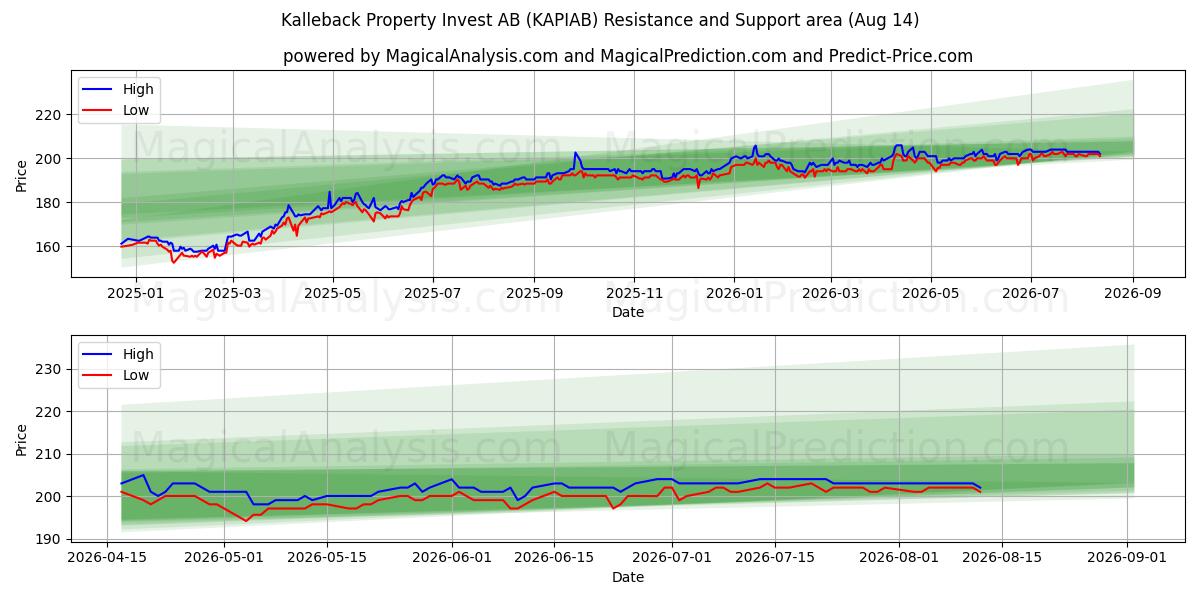Click the '180' price tick on the top chart
Viewport: 1200px width, 600px height.
(50, 203)
